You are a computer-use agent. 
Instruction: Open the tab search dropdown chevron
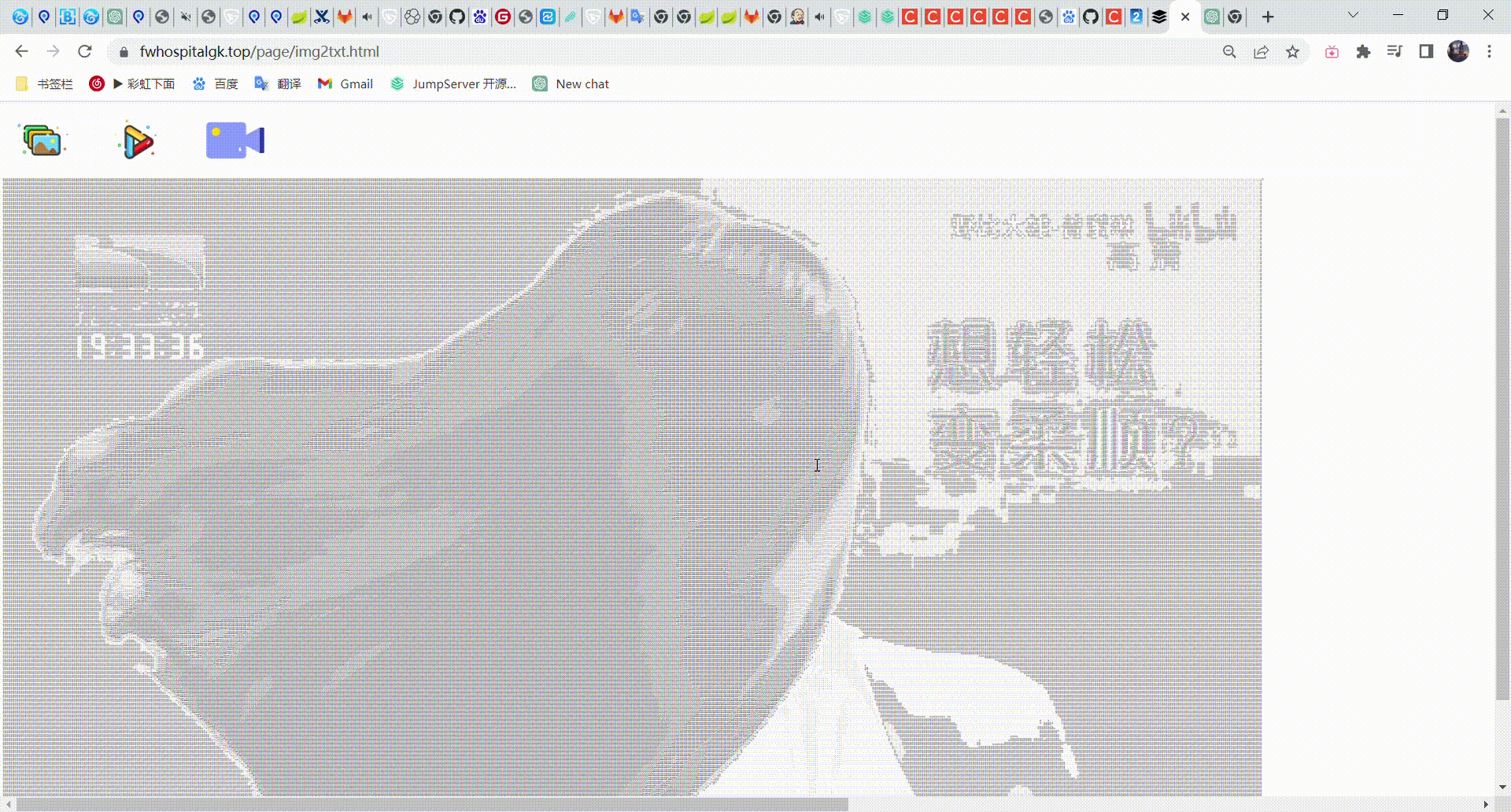(x=1352, y=15)
